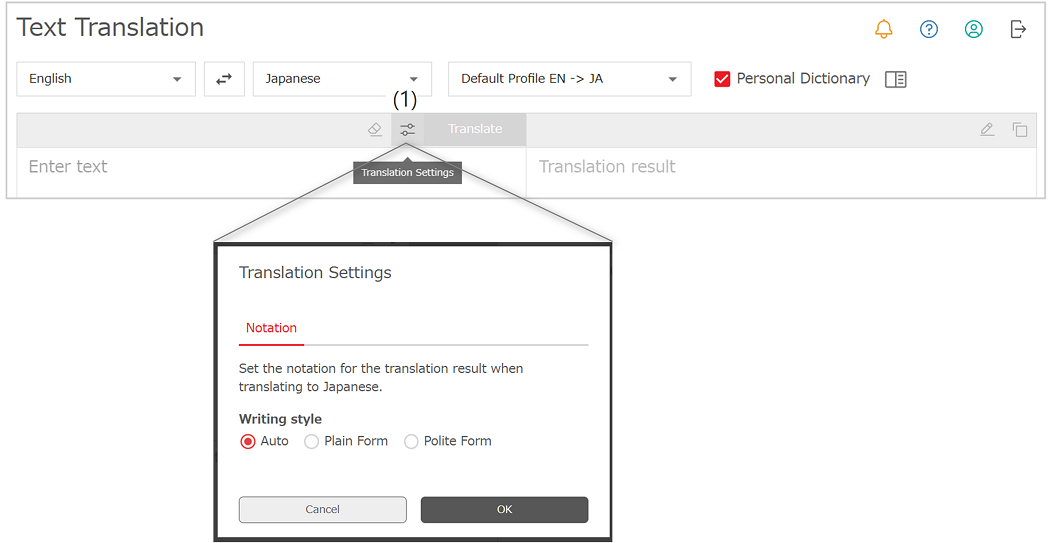Image resolution: width=1050 pixels, height=543 pixels.
Task: Open the user account profile icon
Action: click(x=974, y=29)
